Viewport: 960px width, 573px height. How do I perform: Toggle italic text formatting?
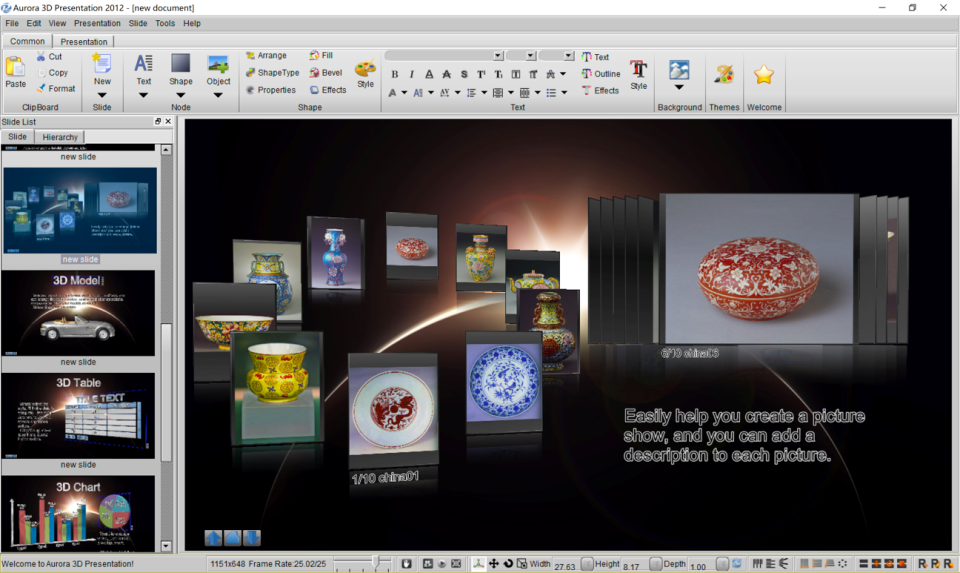pyautogui.click(x=411, y=74)
